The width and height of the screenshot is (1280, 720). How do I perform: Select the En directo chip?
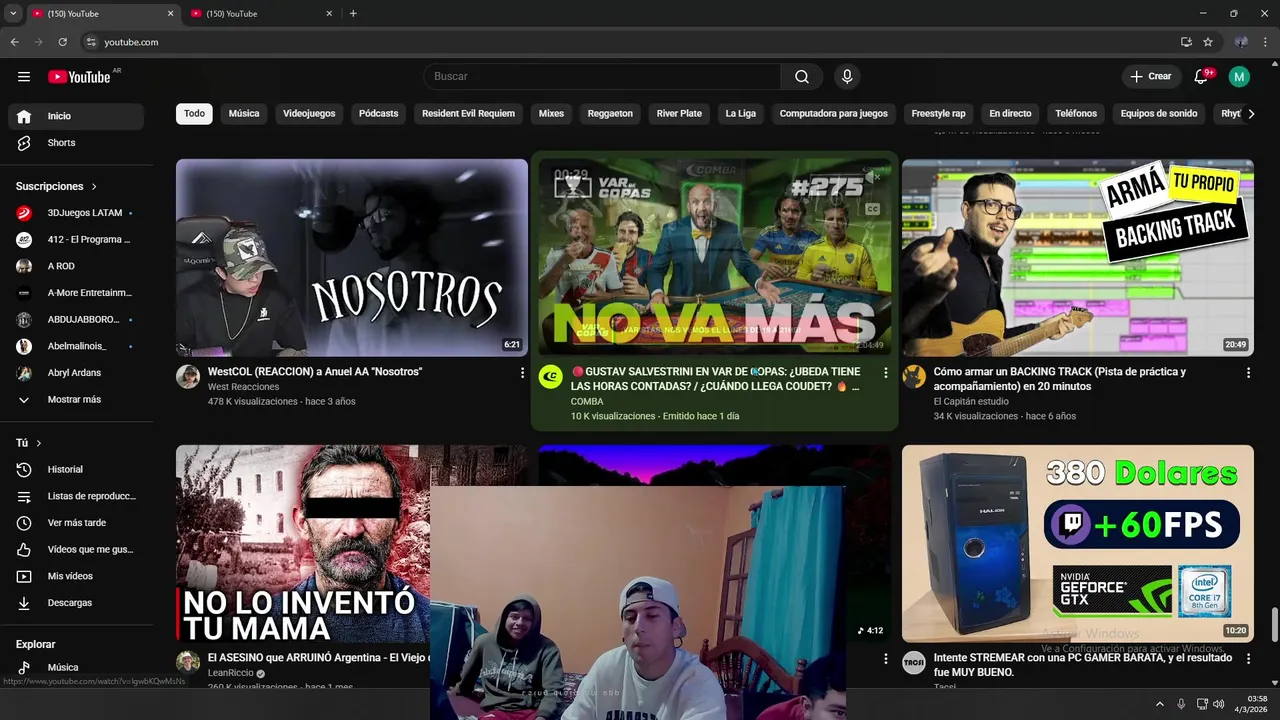click(x=1010, y=114)
